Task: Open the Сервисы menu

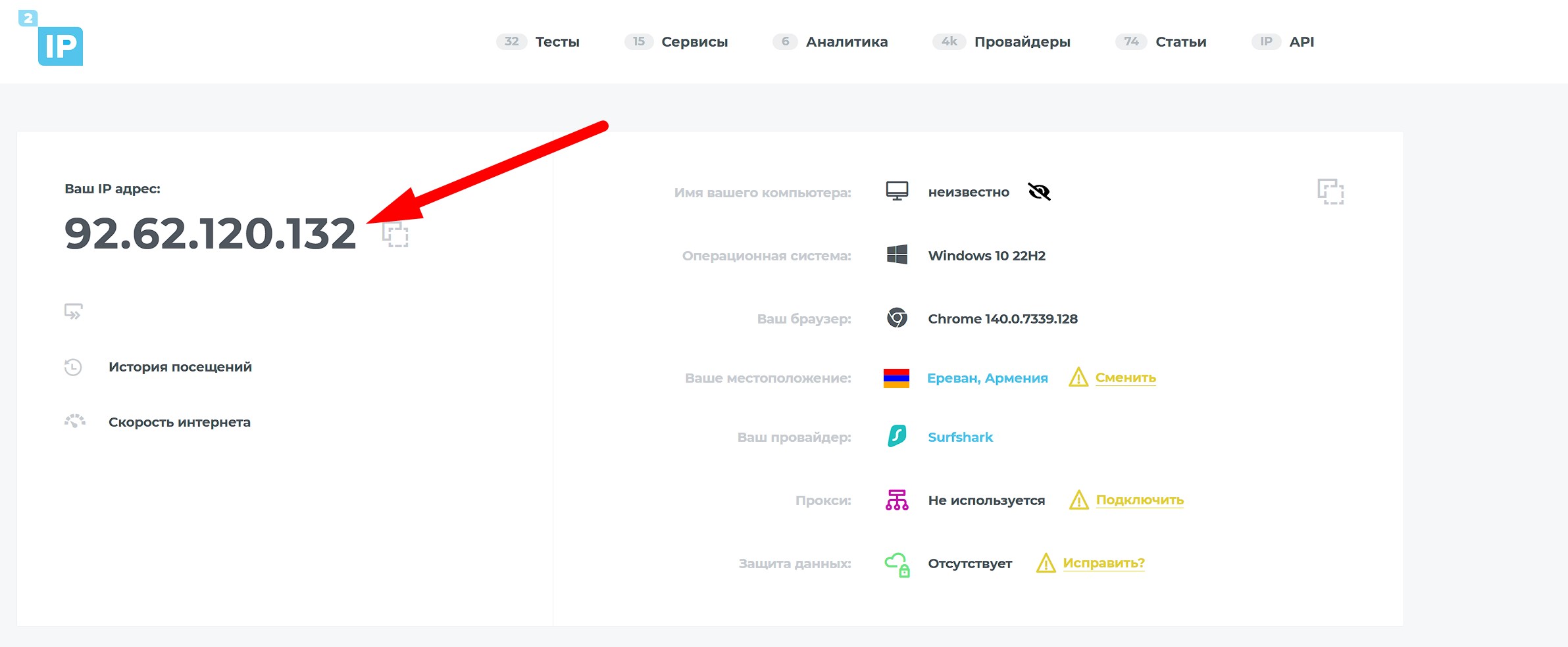Action: (x=694, y=41)
